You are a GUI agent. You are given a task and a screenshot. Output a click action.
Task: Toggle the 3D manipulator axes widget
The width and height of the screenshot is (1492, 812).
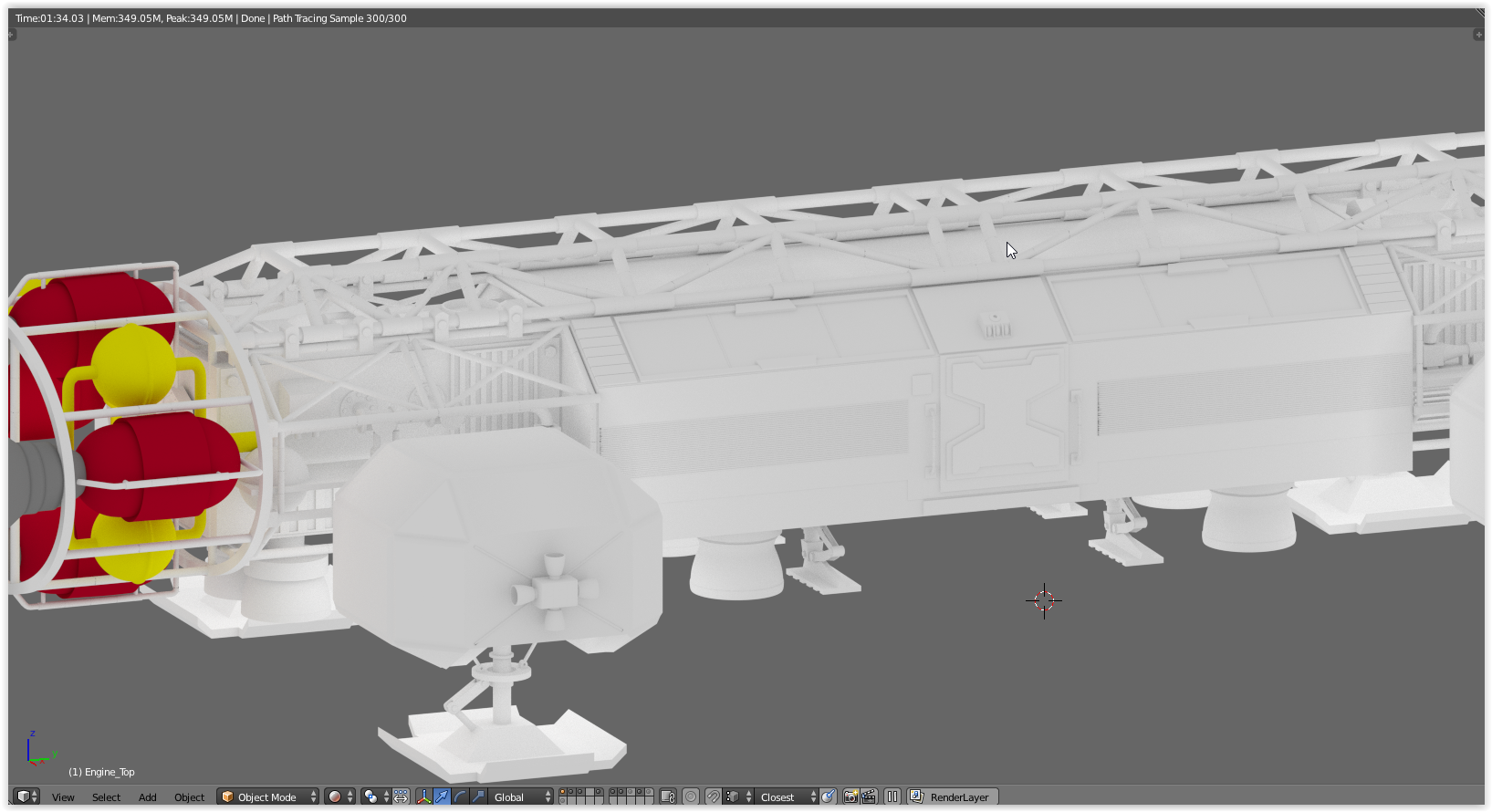[x=424, y=796]
